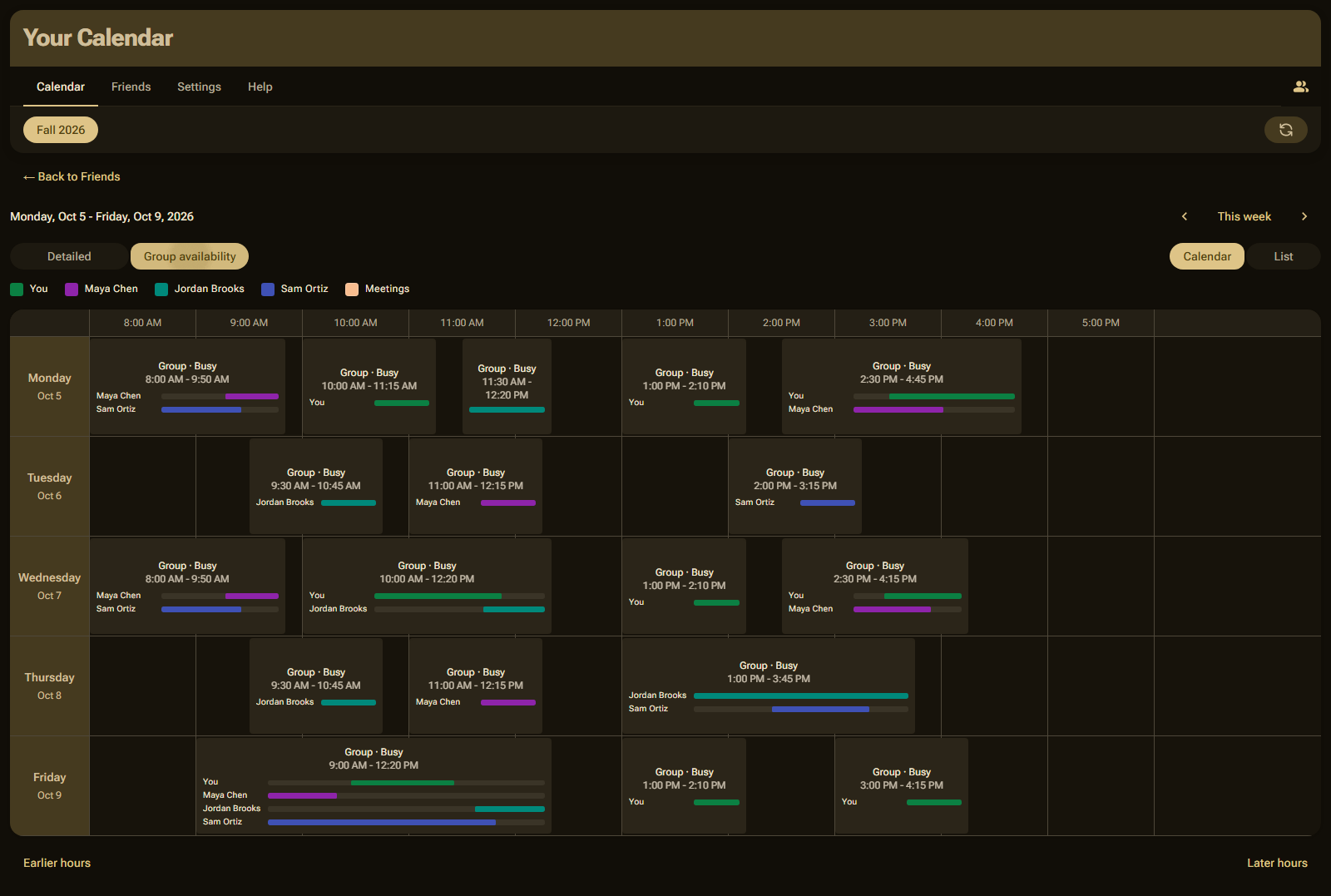Open Tuesday 2:00 PM - 3:15 PM block
The width and height of the screenshot is (1331, 896).
(x=795, y=486)
